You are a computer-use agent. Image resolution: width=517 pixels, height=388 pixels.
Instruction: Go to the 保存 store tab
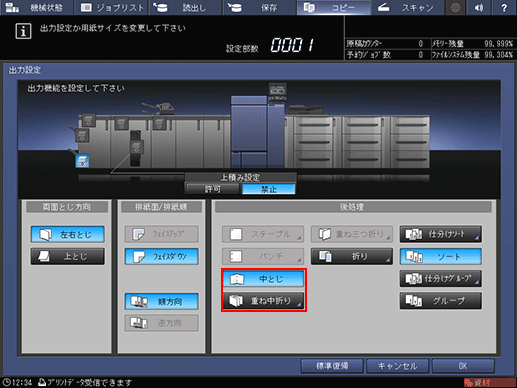click(x=259, y=7)
